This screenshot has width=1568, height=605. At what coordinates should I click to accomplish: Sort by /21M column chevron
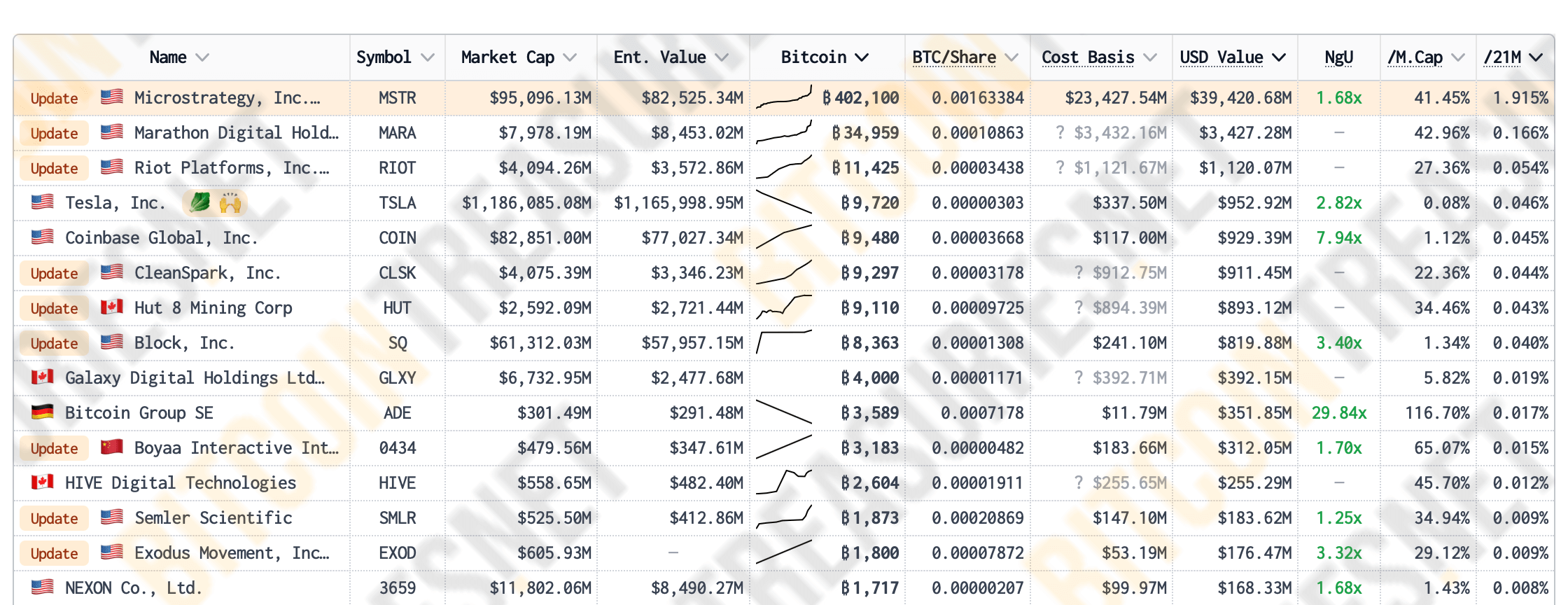pyautogui.click(x=1536, y=57)
